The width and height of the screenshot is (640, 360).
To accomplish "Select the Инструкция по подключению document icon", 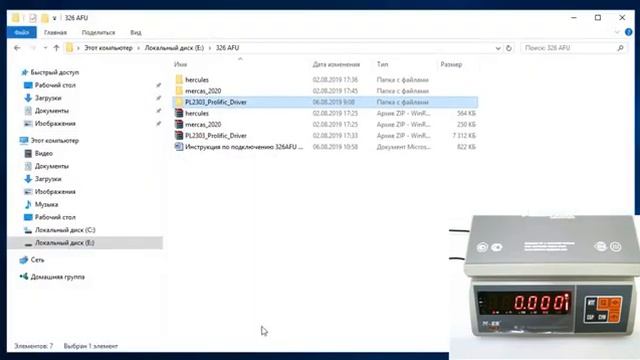I will click(x=179, y=147).
